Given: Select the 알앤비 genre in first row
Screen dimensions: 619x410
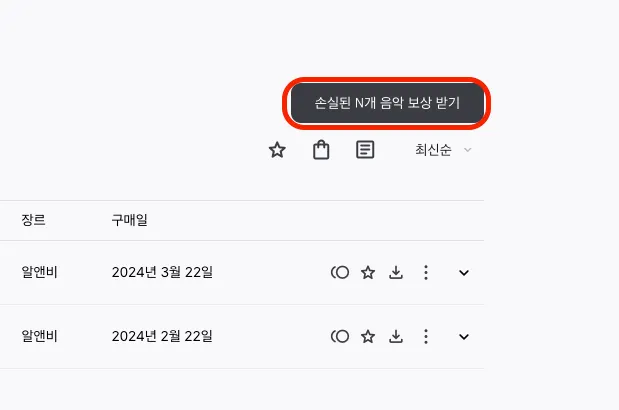Looking at the screenshot, I should coord(39,272).
